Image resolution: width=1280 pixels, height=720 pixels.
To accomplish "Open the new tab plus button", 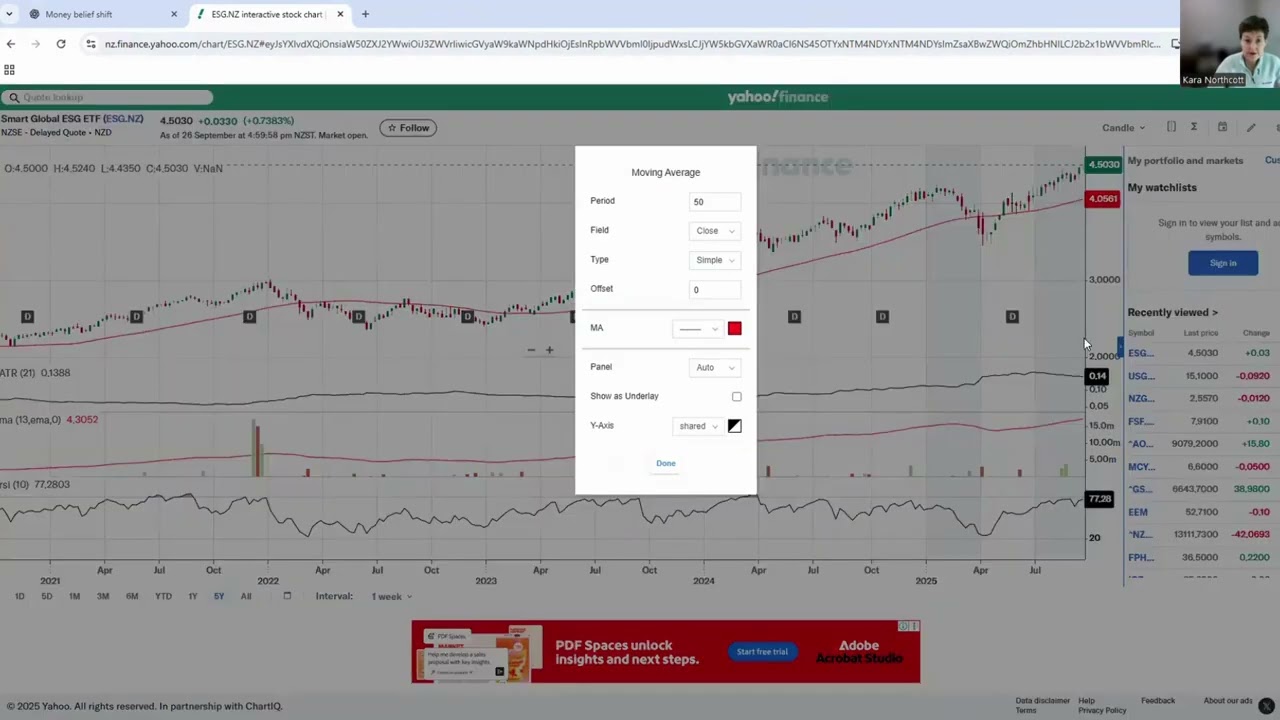I will (365, 14).
